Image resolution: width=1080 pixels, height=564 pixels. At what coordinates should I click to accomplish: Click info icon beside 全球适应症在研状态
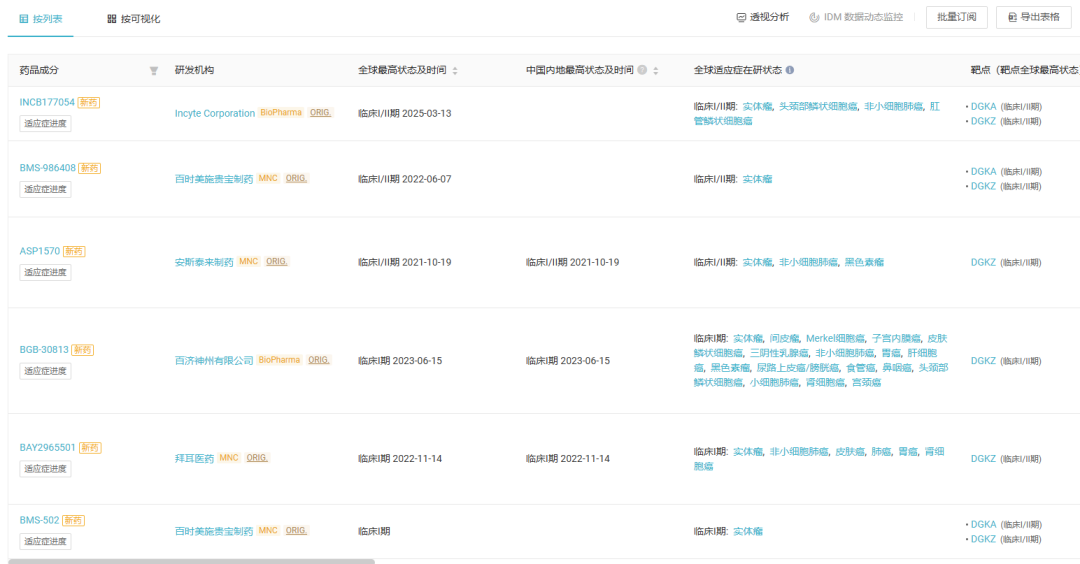point(789,70)
